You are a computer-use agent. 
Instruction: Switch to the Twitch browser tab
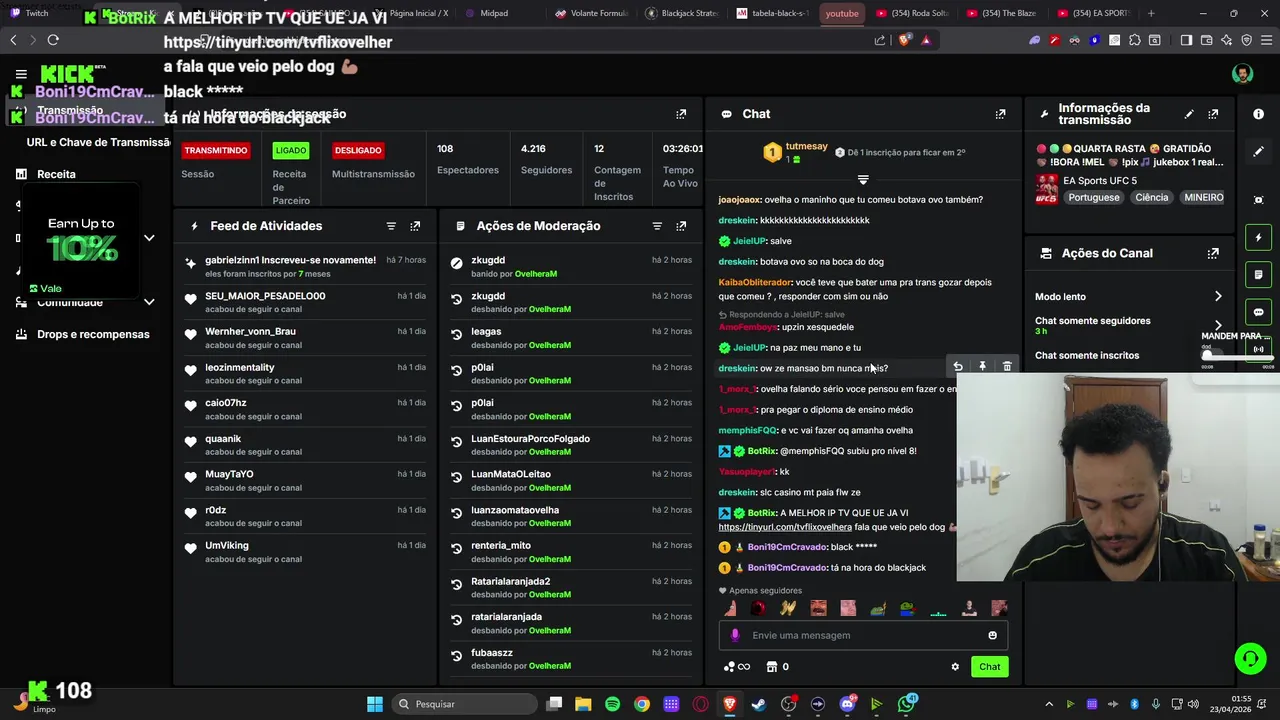coord(37,13)
